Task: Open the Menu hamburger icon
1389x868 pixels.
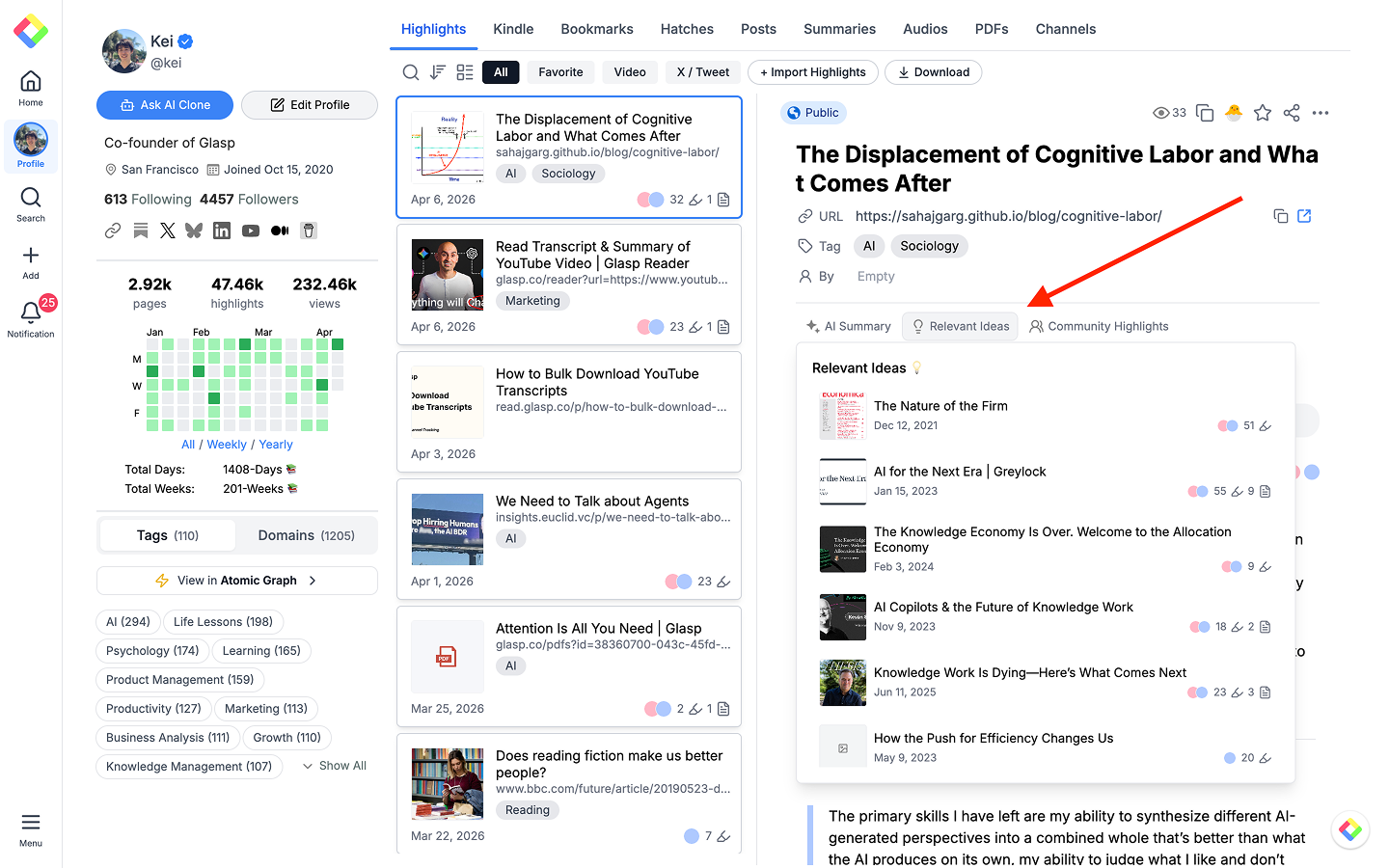Action: [x=31, y=828]
